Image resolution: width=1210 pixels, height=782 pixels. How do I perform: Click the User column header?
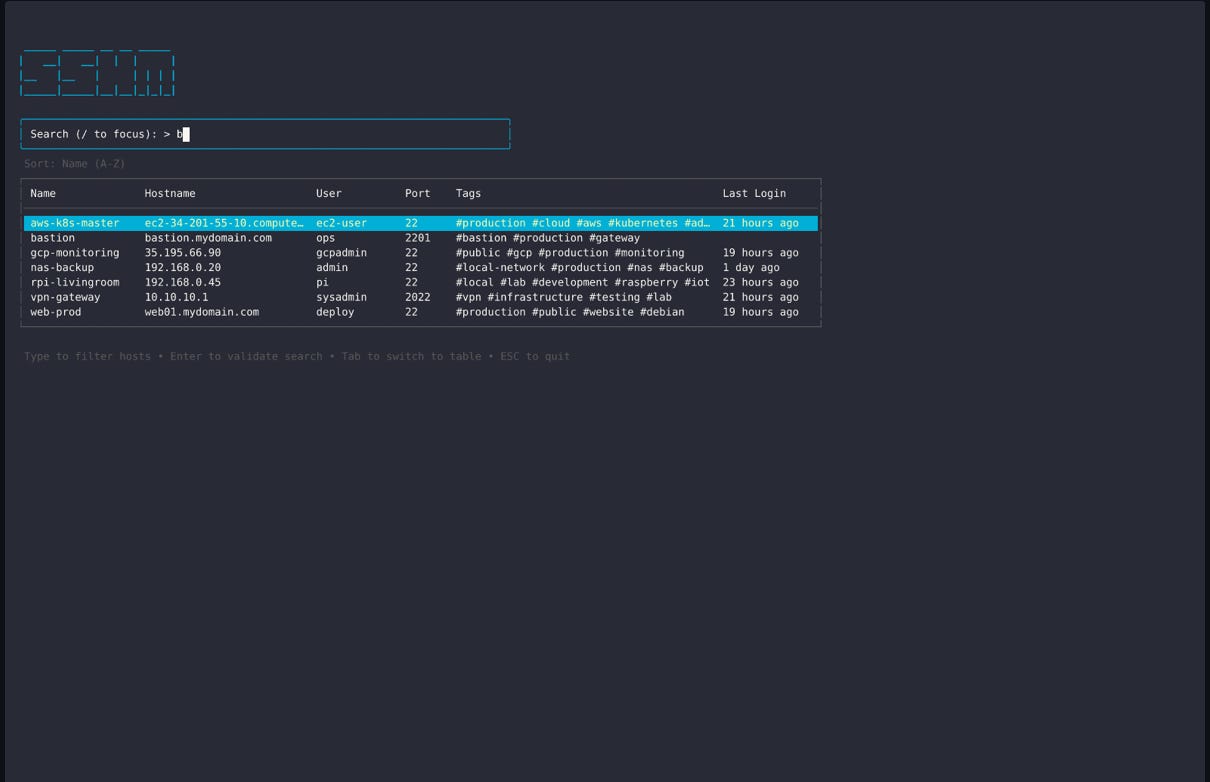329,193
